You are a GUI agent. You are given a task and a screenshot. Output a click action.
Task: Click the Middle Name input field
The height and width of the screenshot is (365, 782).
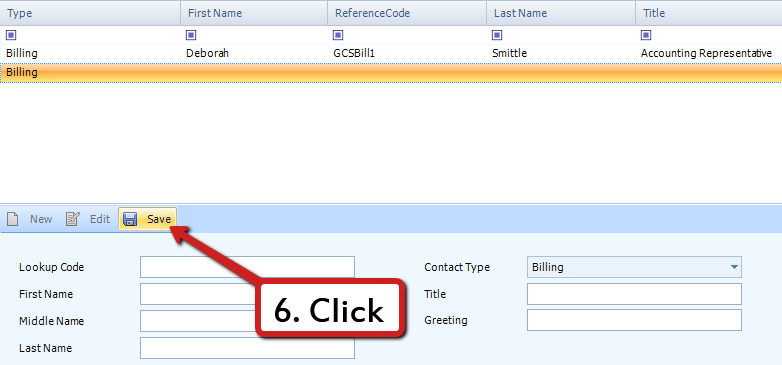pyautogui.click(x=247, y=321)
